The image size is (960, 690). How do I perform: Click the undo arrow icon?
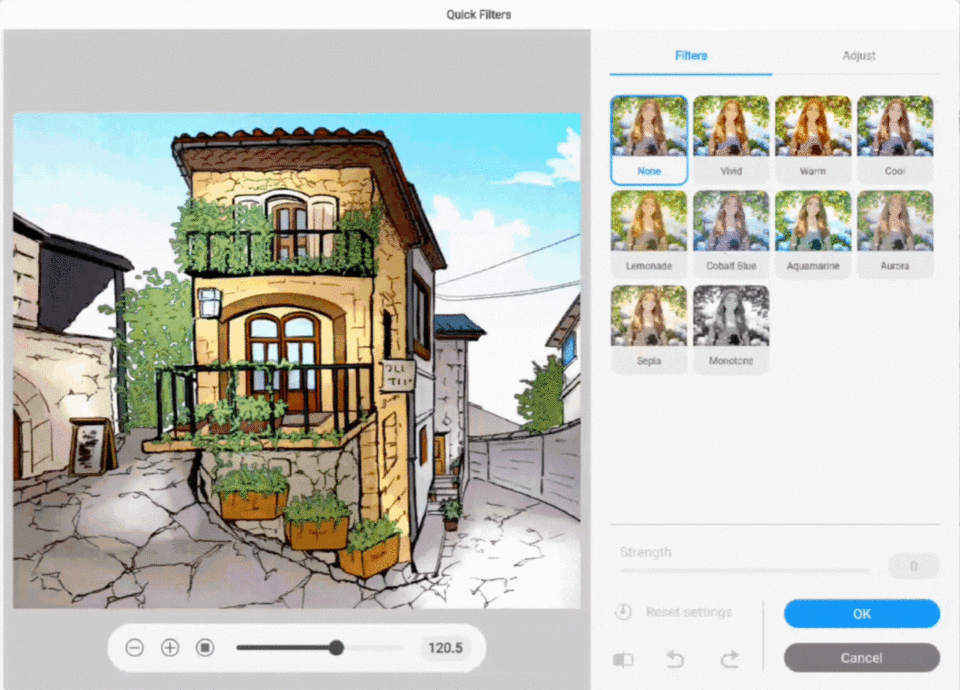point(675,659)
